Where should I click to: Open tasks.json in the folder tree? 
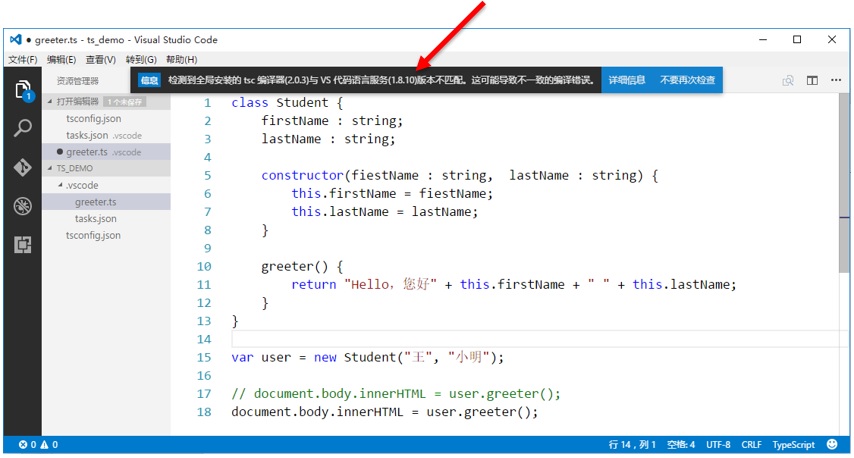pos(107,219)
